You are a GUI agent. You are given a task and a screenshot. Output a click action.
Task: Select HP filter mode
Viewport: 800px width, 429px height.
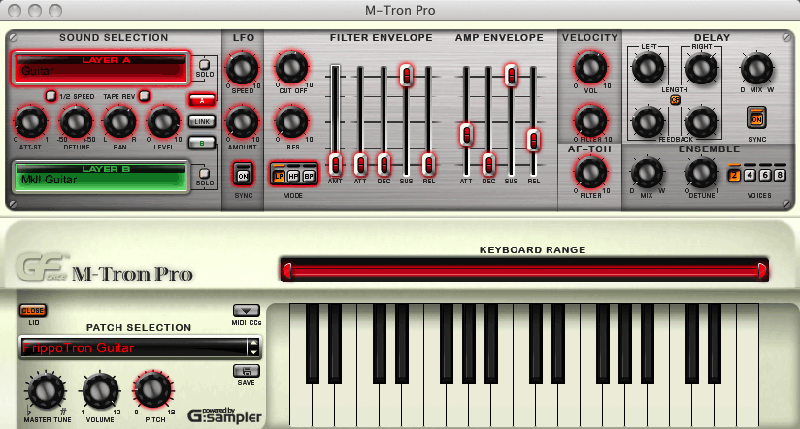[293, 176]
